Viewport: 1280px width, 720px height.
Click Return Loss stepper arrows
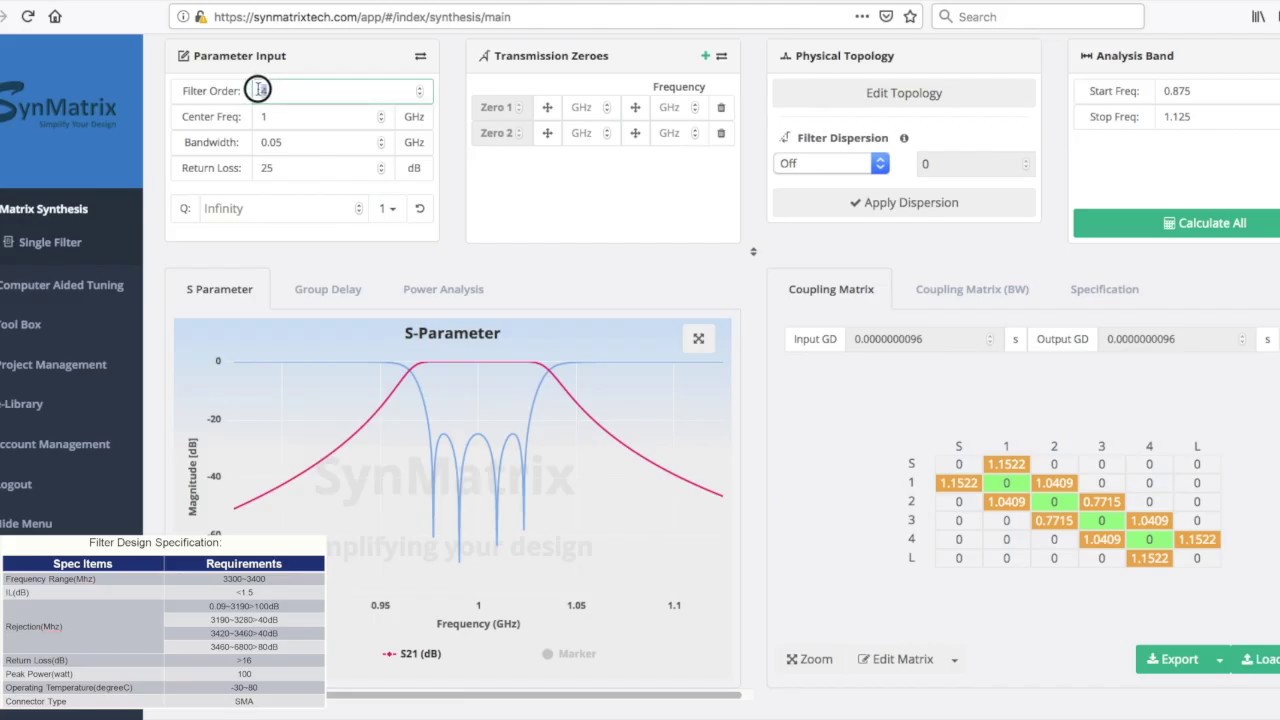(381, 168)
